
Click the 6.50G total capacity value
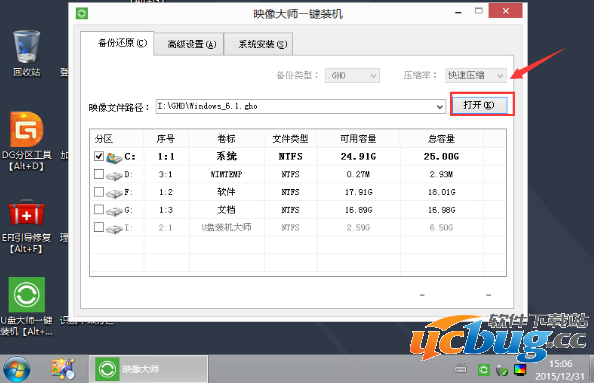[x=441, y=228]
